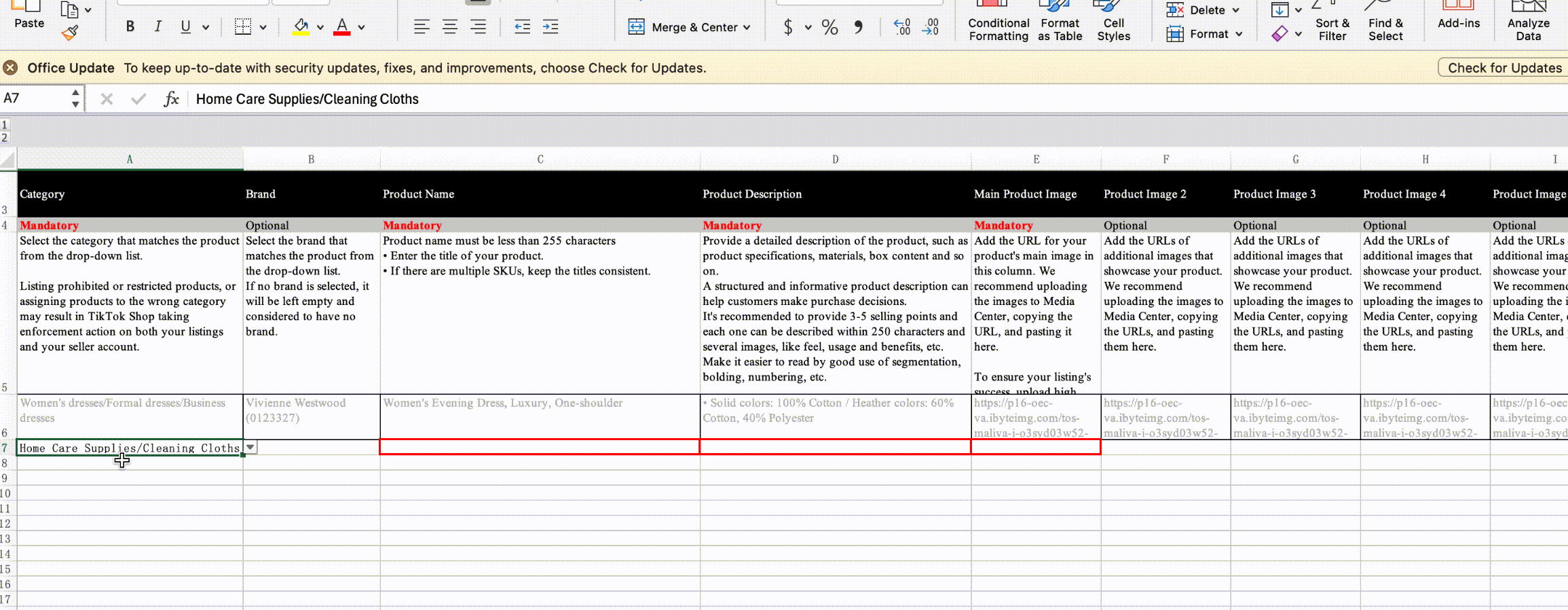Center align the cell text
Viewport: 1568px width, 610px height.
pyautogui.click(x=449, y=27)
